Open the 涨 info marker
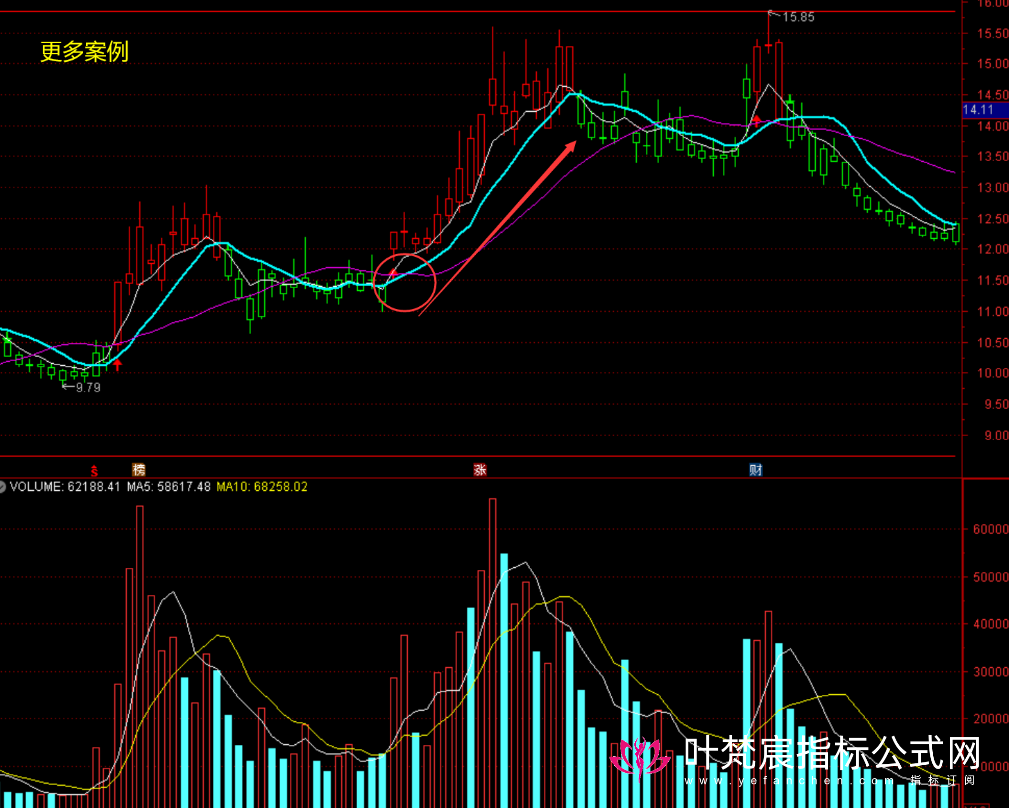The width and height of the screenshot is (1009, 808). tap(479, 470)
